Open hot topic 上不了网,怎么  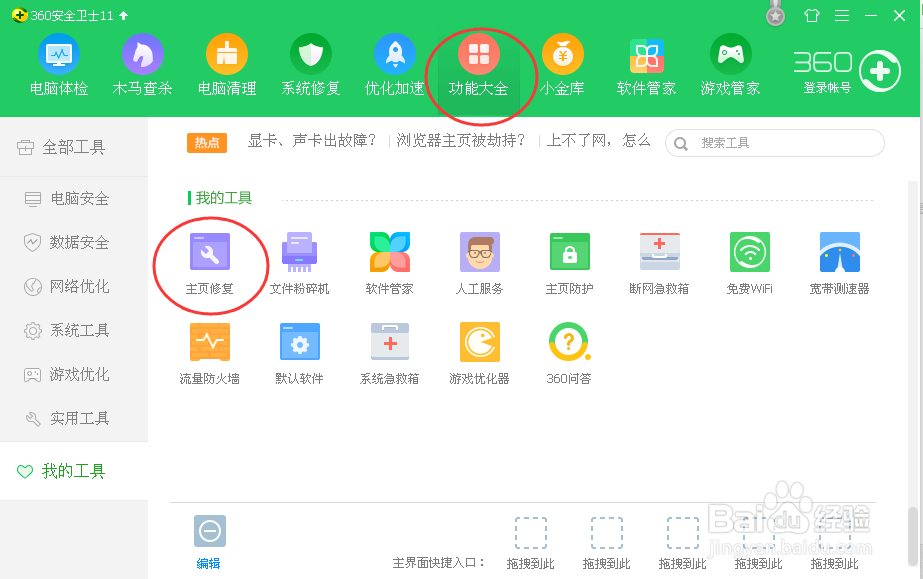[x=598, y=141]
